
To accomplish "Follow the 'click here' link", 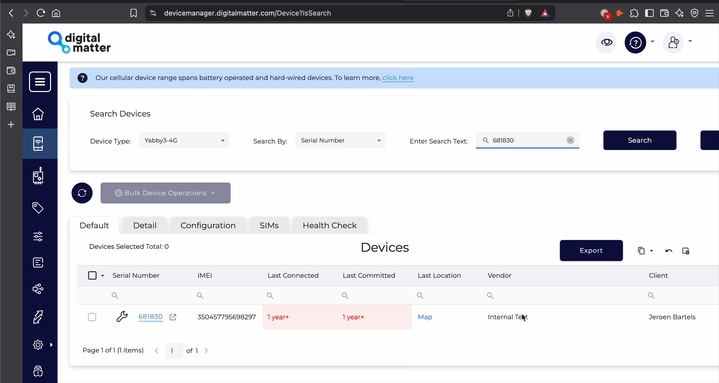I will (398, 78).
